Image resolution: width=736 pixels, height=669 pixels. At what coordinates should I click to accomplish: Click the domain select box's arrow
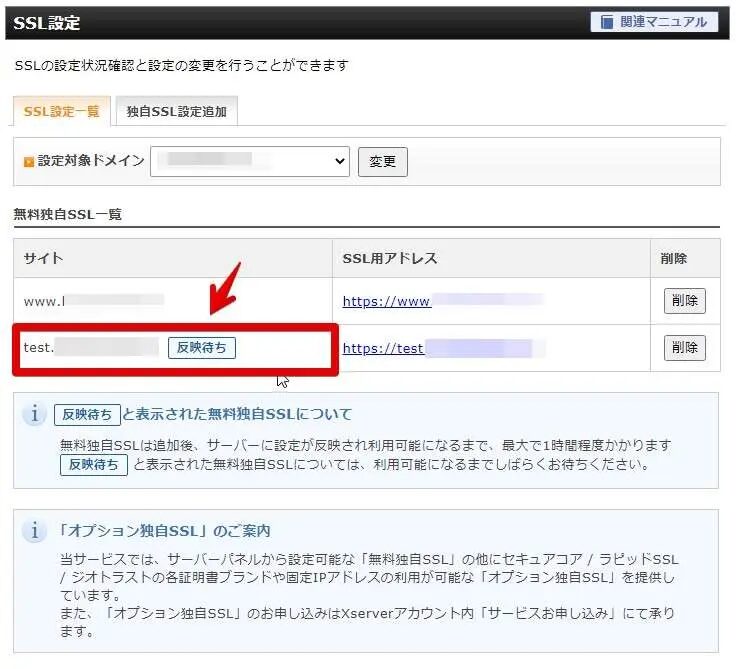pyautogui.click(x=340, y=161)
